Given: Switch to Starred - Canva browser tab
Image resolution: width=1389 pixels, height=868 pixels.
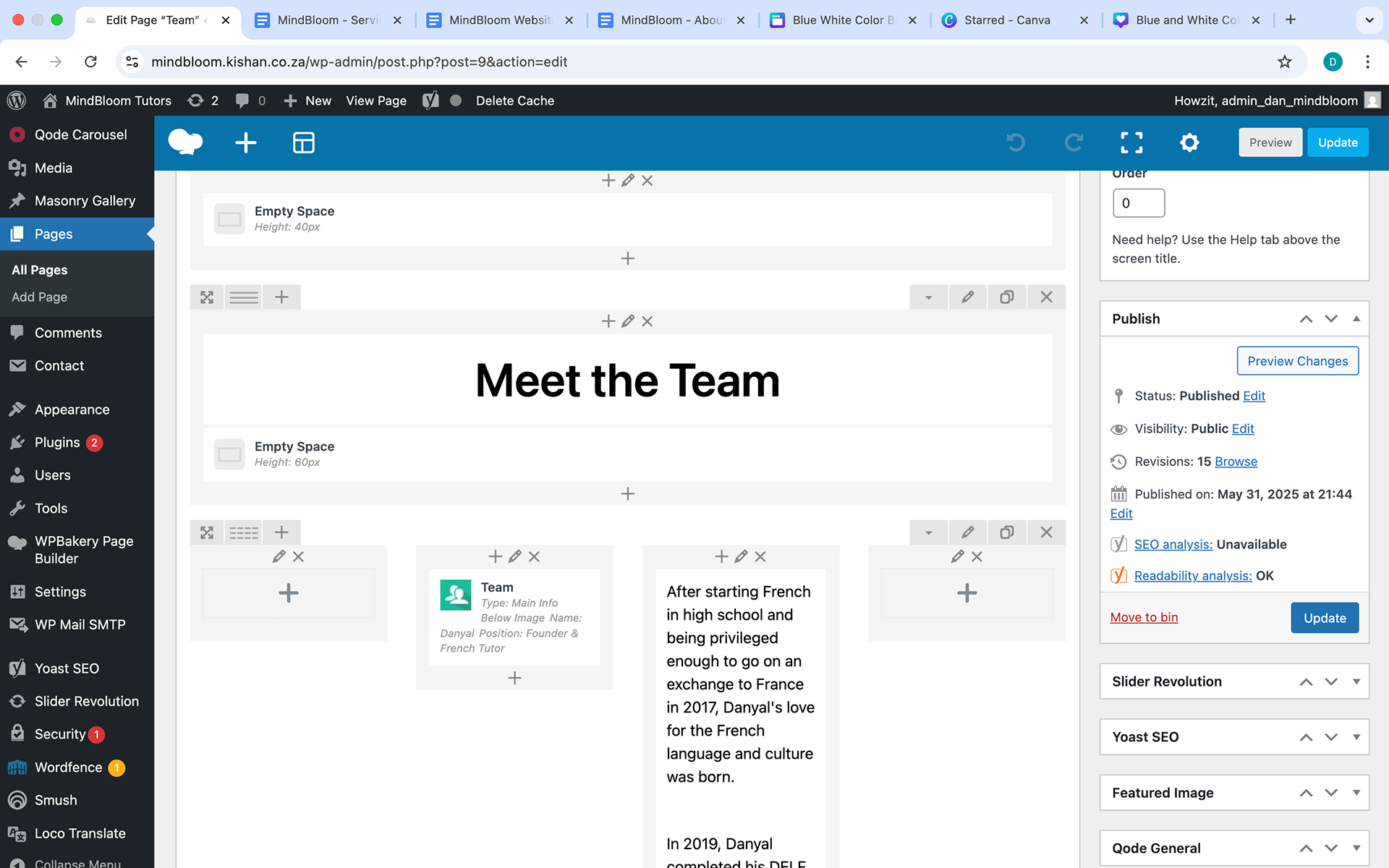Looking at the screenshot, I should 1014,20.
